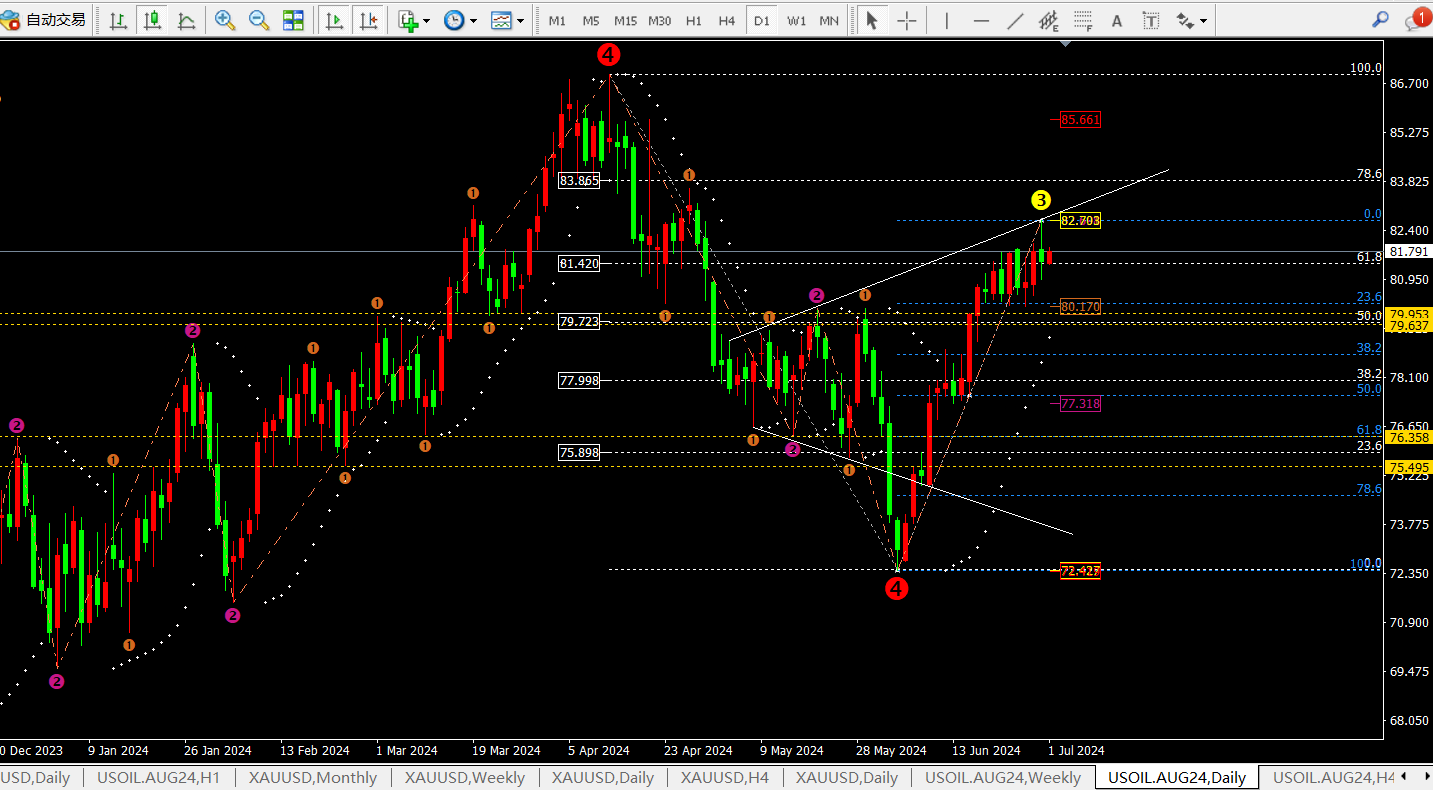This screenshot has width=1433, height=790.
Task: Select the yellow wave 3 marker
Action: pos(1041,199)
